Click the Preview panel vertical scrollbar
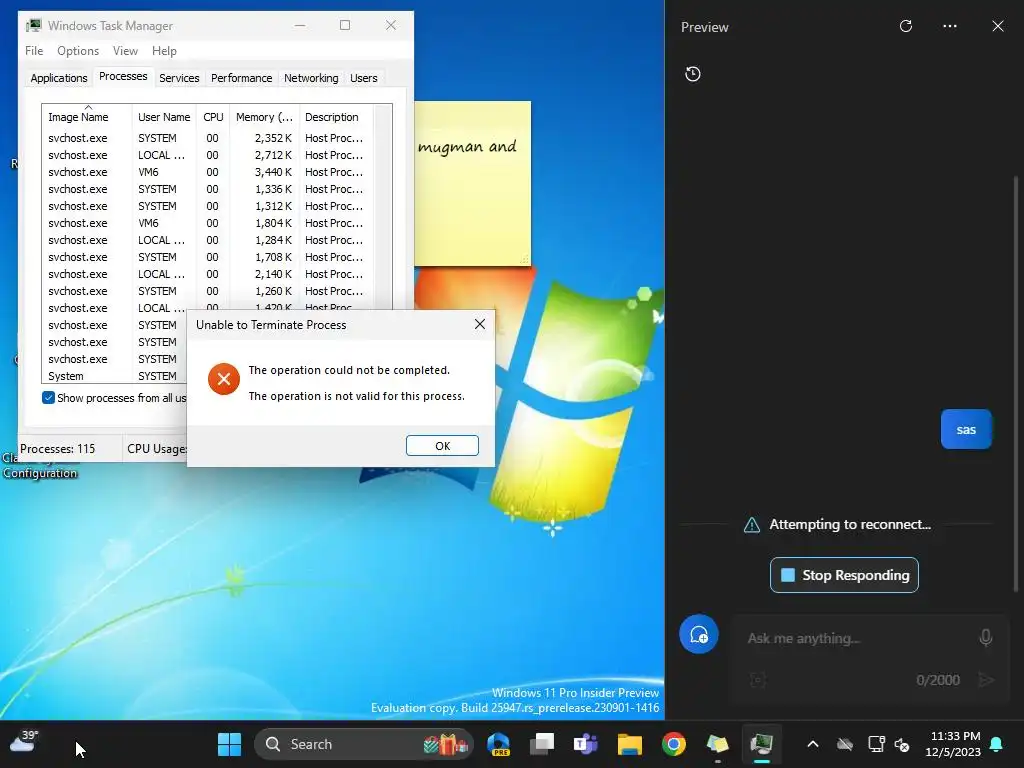Image resolution: width=1024 pixels, height=768 pixels. [1016, 382]
